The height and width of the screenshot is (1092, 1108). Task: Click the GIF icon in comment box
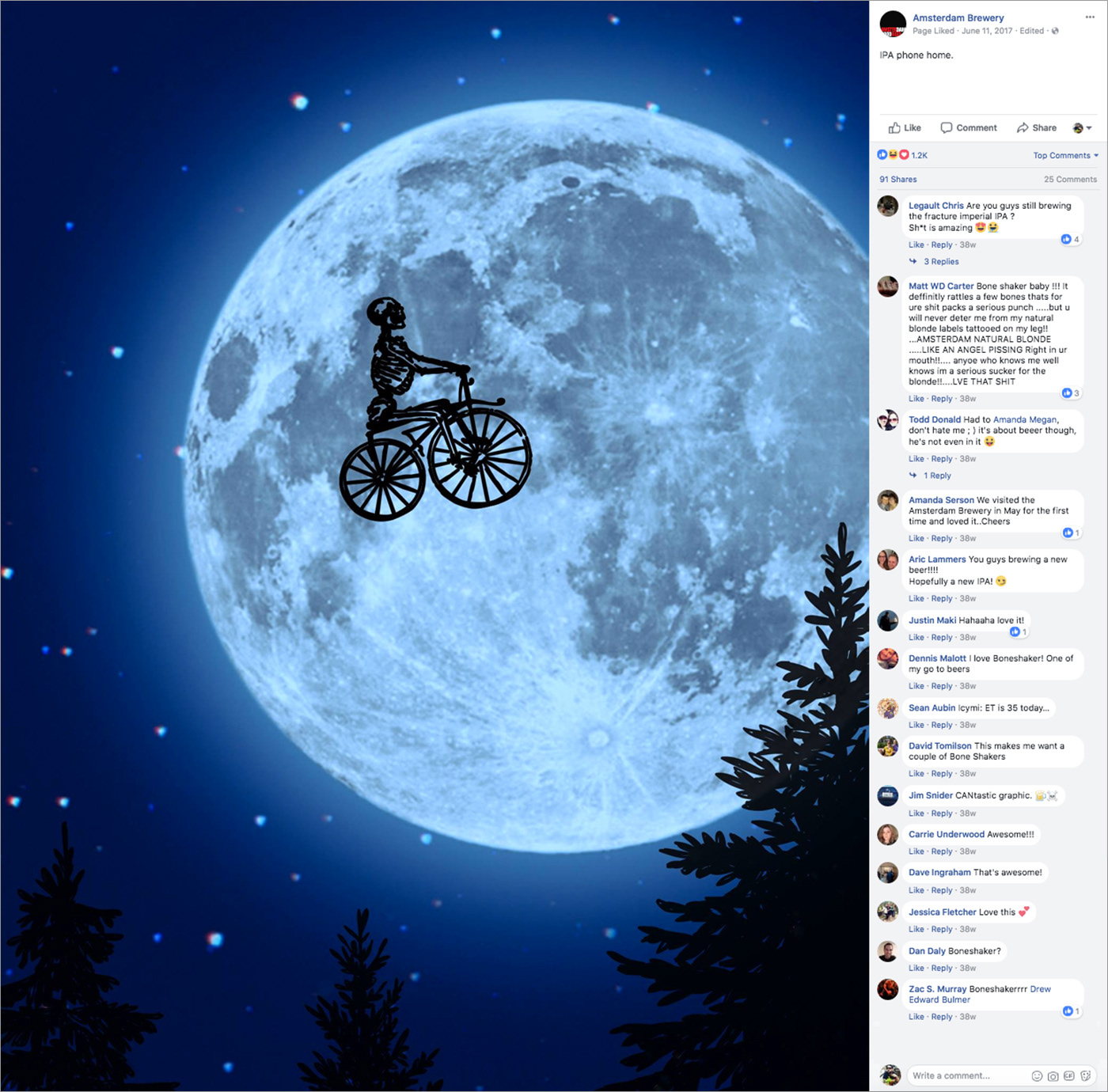pyautogui.click(x=1069, y=1076)
